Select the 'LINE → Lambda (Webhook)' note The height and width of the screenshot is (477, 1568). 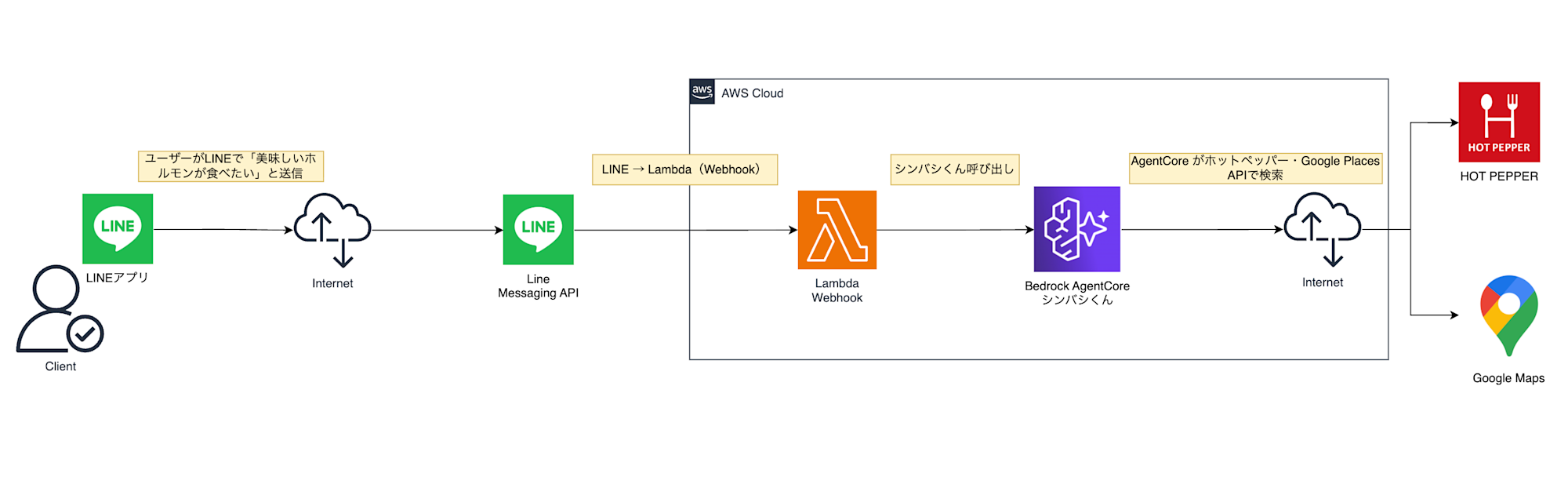pyautogui.click(x=684, y=169)
